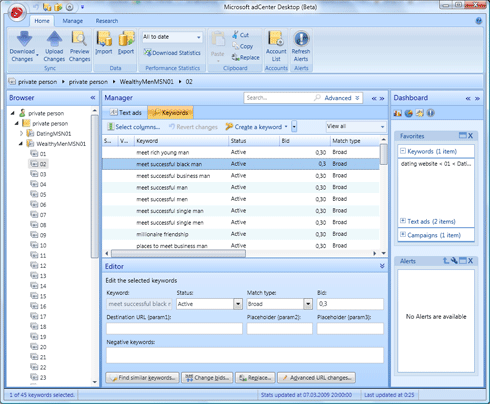This screenshot has height=404, width=490.
Task: Click the Alerts panel refresh arrow icon
Action: (x=446, y=261)
